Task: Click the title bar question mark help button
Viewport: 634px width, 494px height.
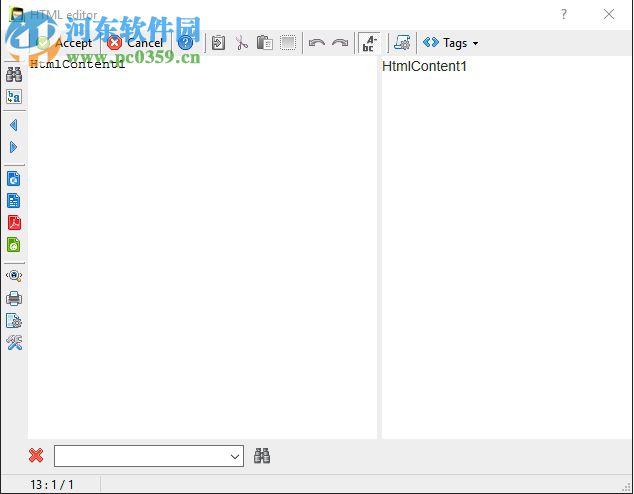Action: click(564, 14)
